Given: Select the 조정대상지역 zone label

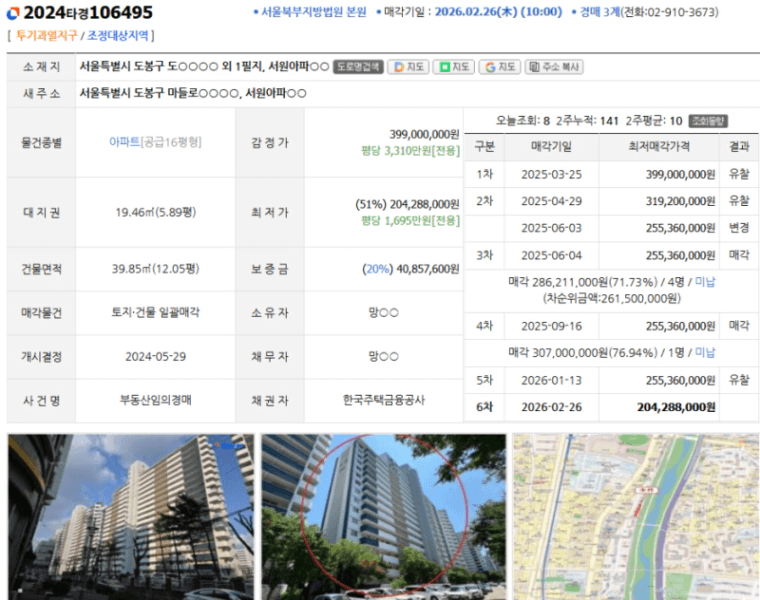Looking at the screenshot, I should (x=120, y=35).
